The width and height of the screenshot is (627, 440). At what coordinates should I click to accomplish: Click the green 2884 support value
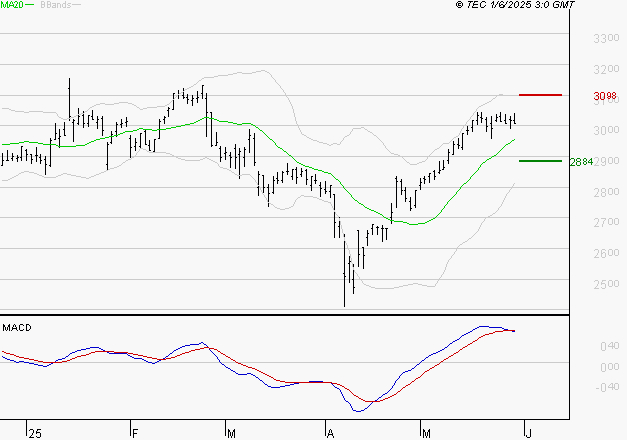pos(581,162)
